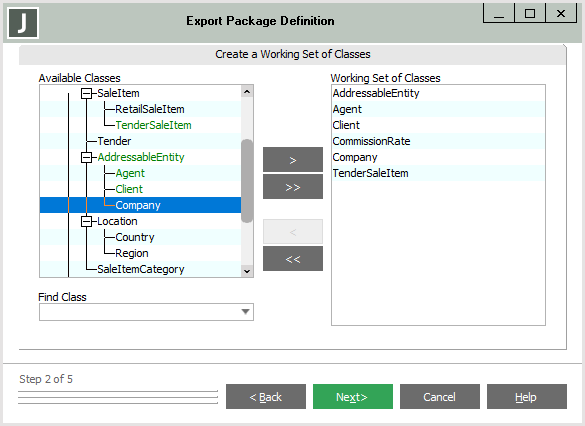Add all classes with double right arrow

pyautogui.click(x=293, y=187)
